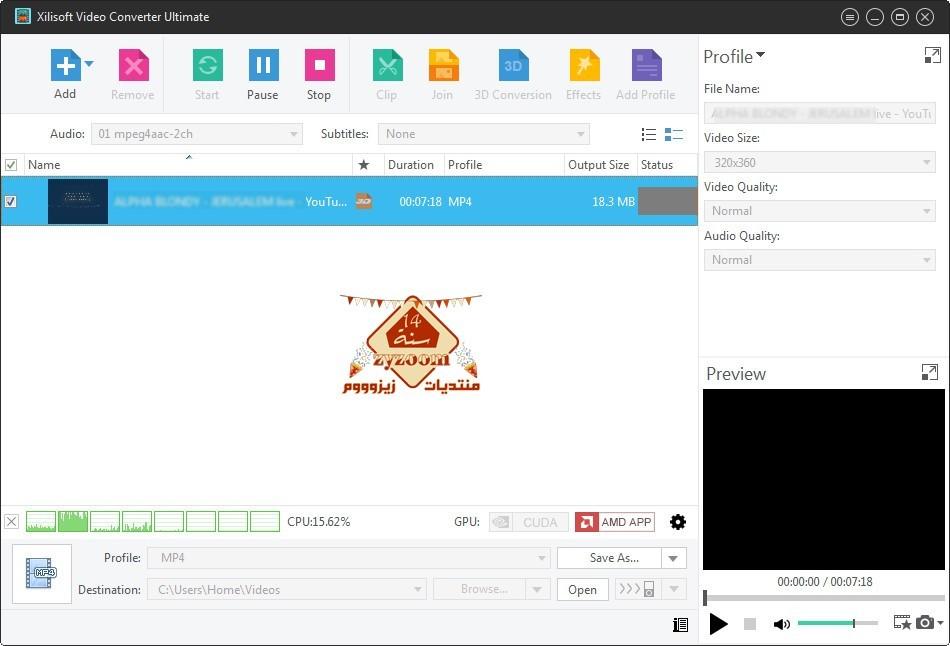Expand the Save As dropdown arrow
950x646 pixels.
(x=674, y=558)
